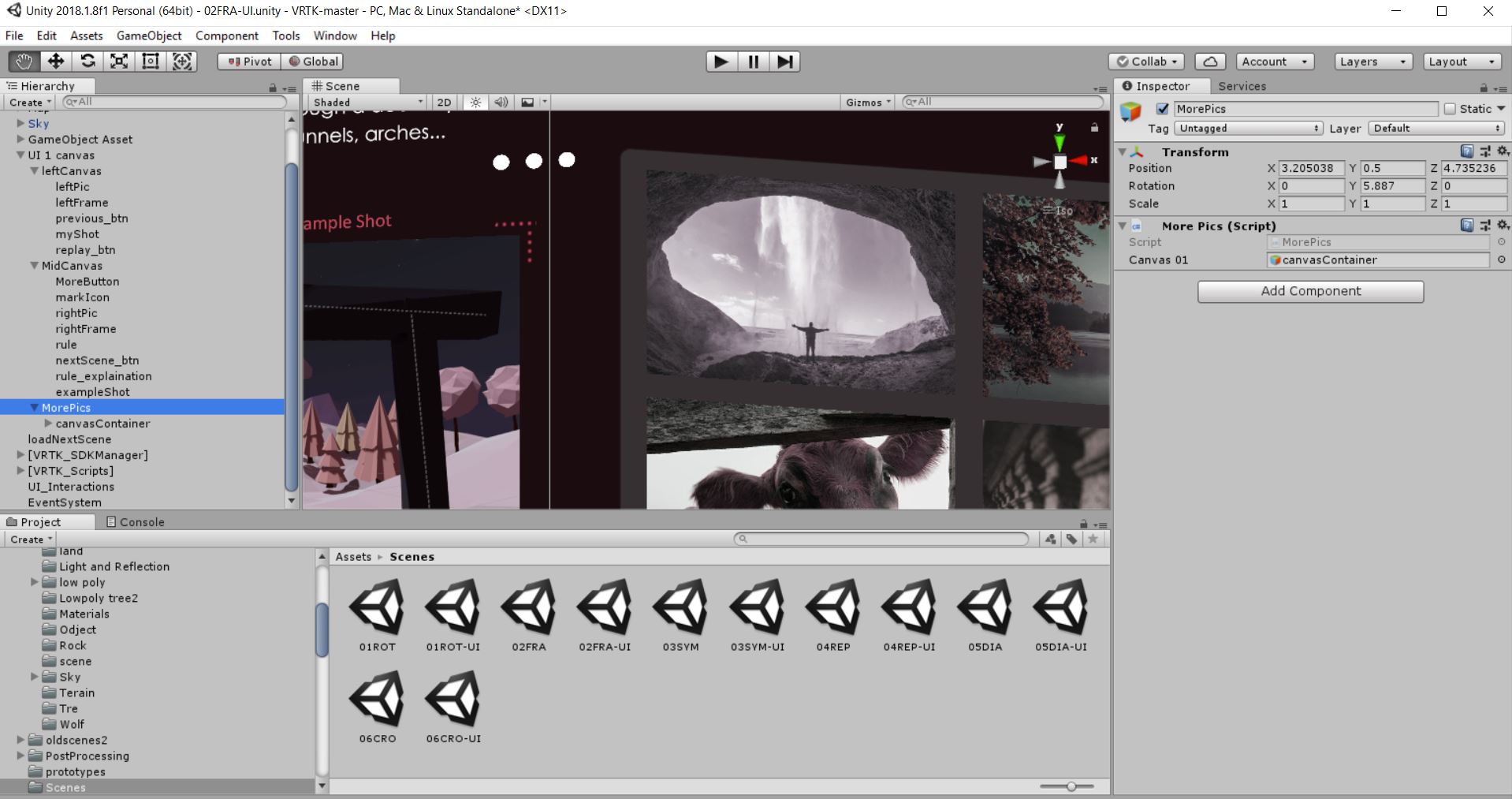Toggle the scene gizmo rotation lock icon
This screenshot has width=1512, height=799.
[x=1094, y=127]
